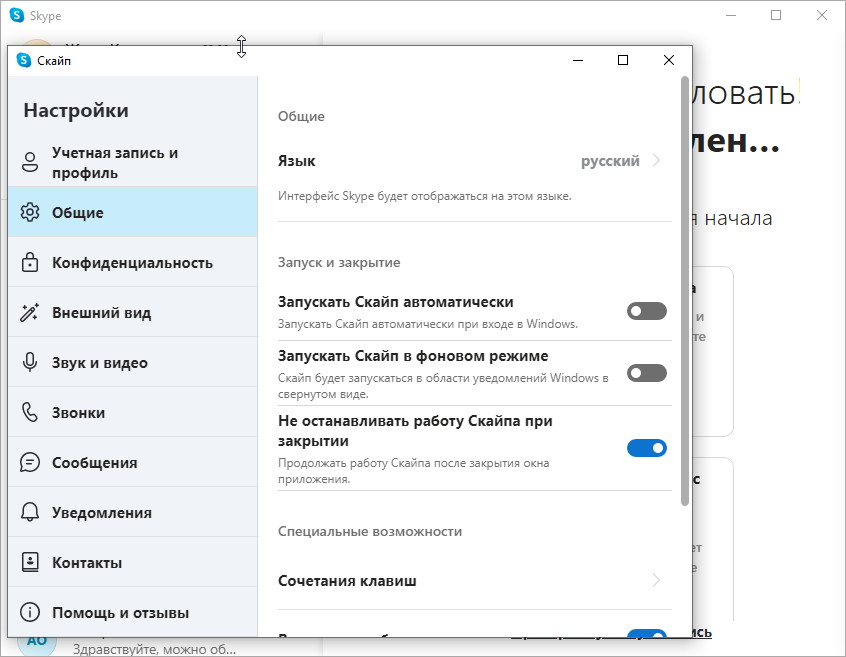Maximize the Скайп settings window
Screen dimensions: 846x657
(x=623, y=60)
